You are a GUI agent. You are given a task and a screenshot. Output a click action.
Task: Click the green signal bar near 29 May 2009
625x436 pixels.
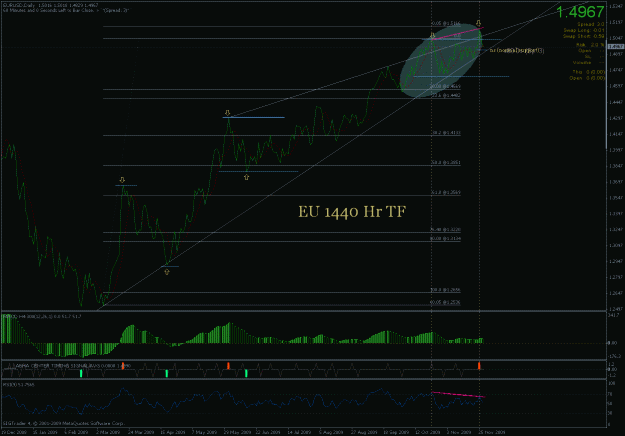point(246,373)
